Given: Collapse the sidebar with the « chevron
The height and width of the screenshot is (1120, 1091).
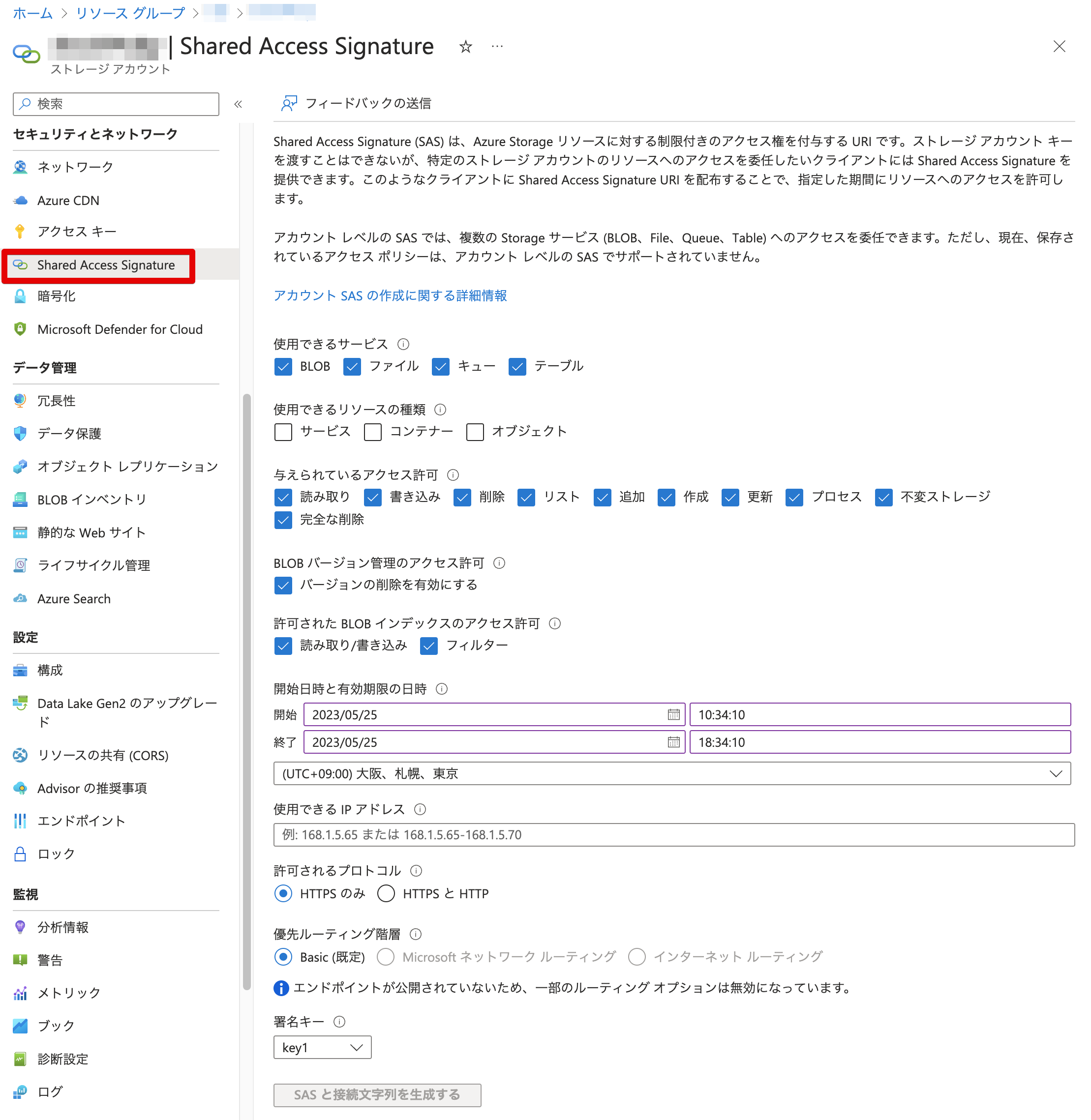Looking at the screenshot, I should (239, 104).
